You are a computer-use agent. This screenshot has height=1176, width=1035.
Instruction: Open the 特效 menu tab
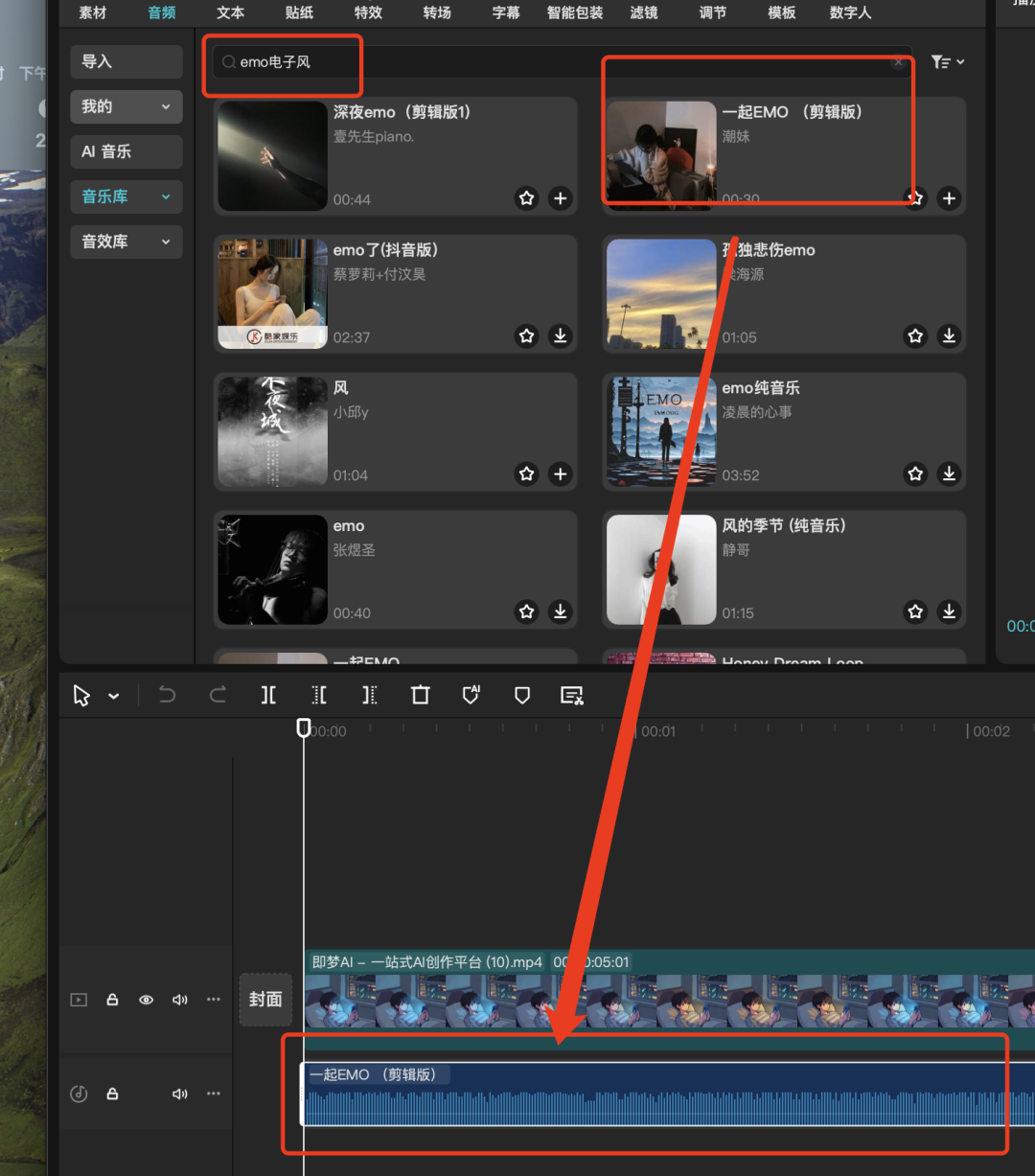368,12
